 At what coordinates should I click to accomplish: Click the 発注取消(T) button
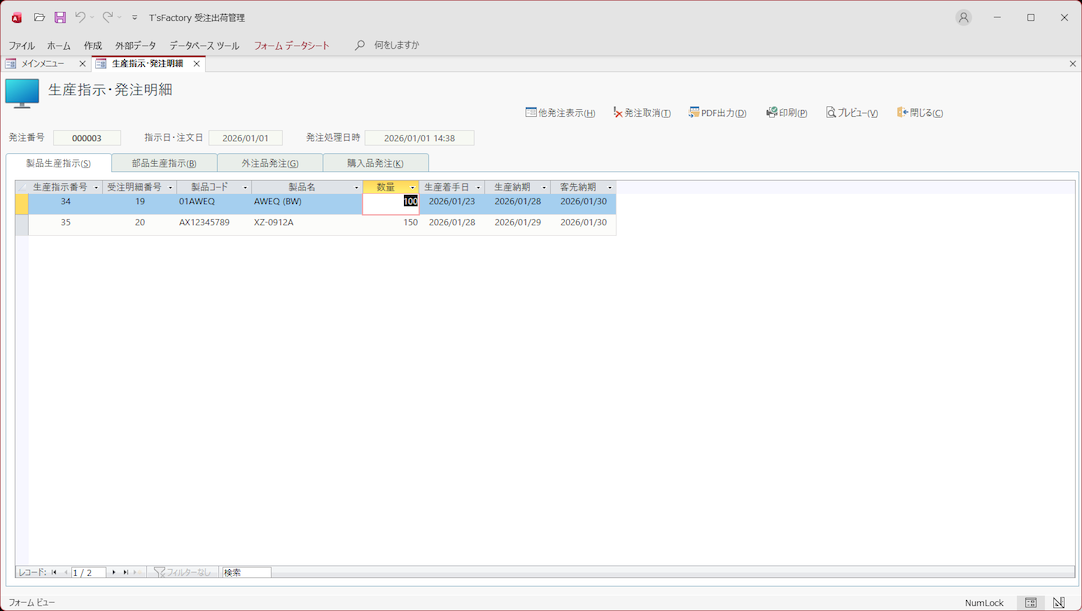tap(642, 113)
